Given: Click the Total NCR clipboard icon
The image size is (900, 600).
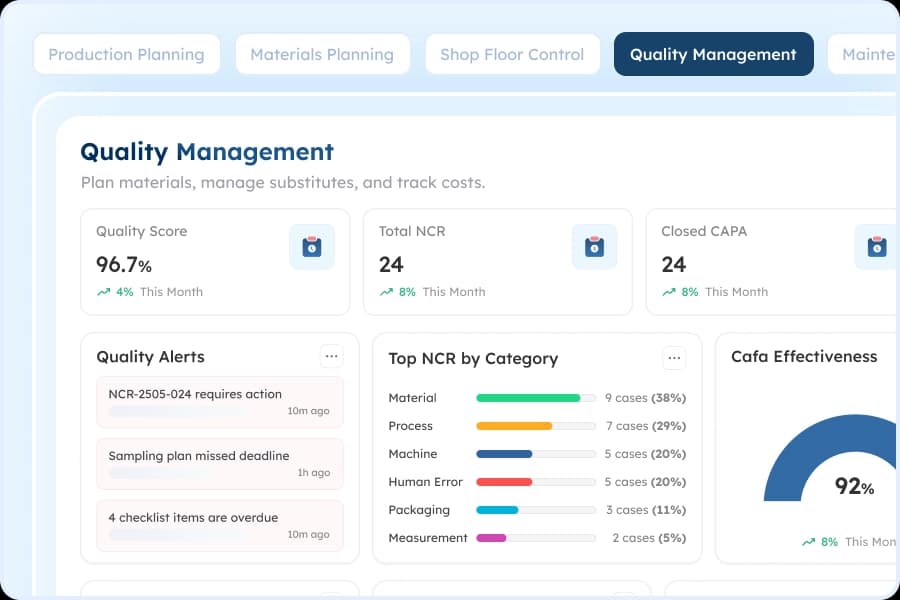Looking at the screenshot, I should pyautogui.click(x=594, y=247).
